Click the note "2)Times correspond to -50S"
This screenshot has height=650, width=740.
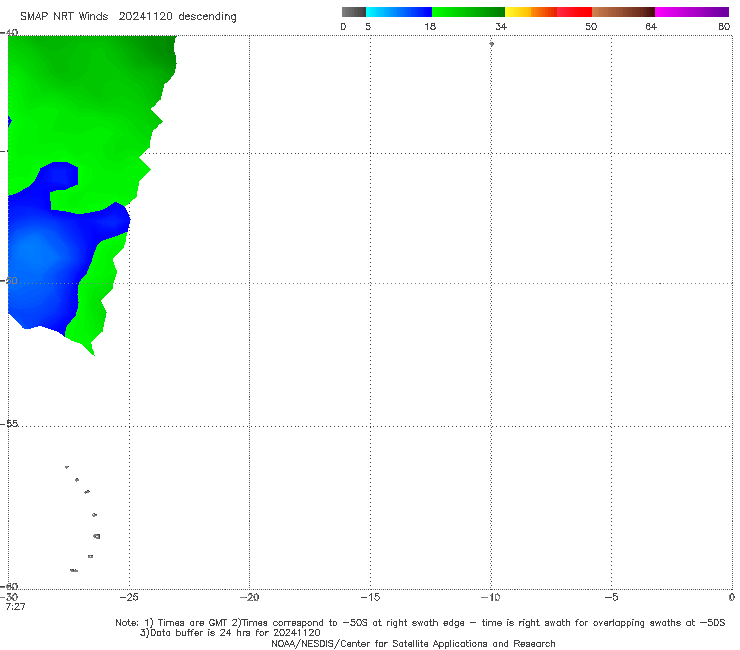point(300,623)
